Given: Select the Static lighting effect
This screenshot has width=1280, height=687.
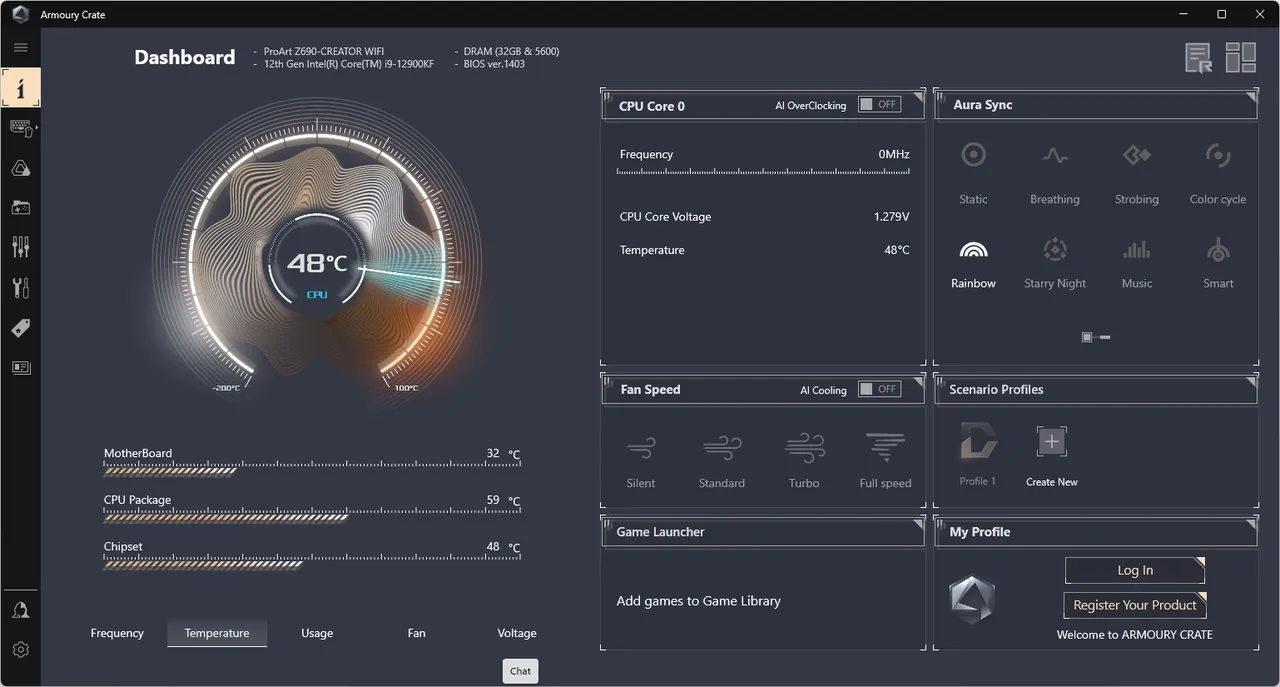Looking at the screenshot, I should (x=973, y=171).
